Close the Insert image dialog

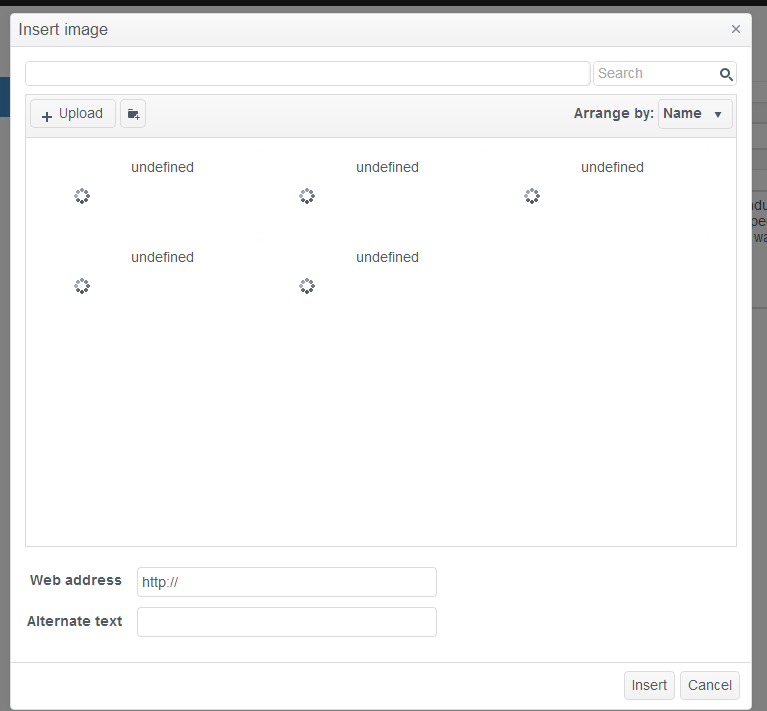[x=736, y=29]
